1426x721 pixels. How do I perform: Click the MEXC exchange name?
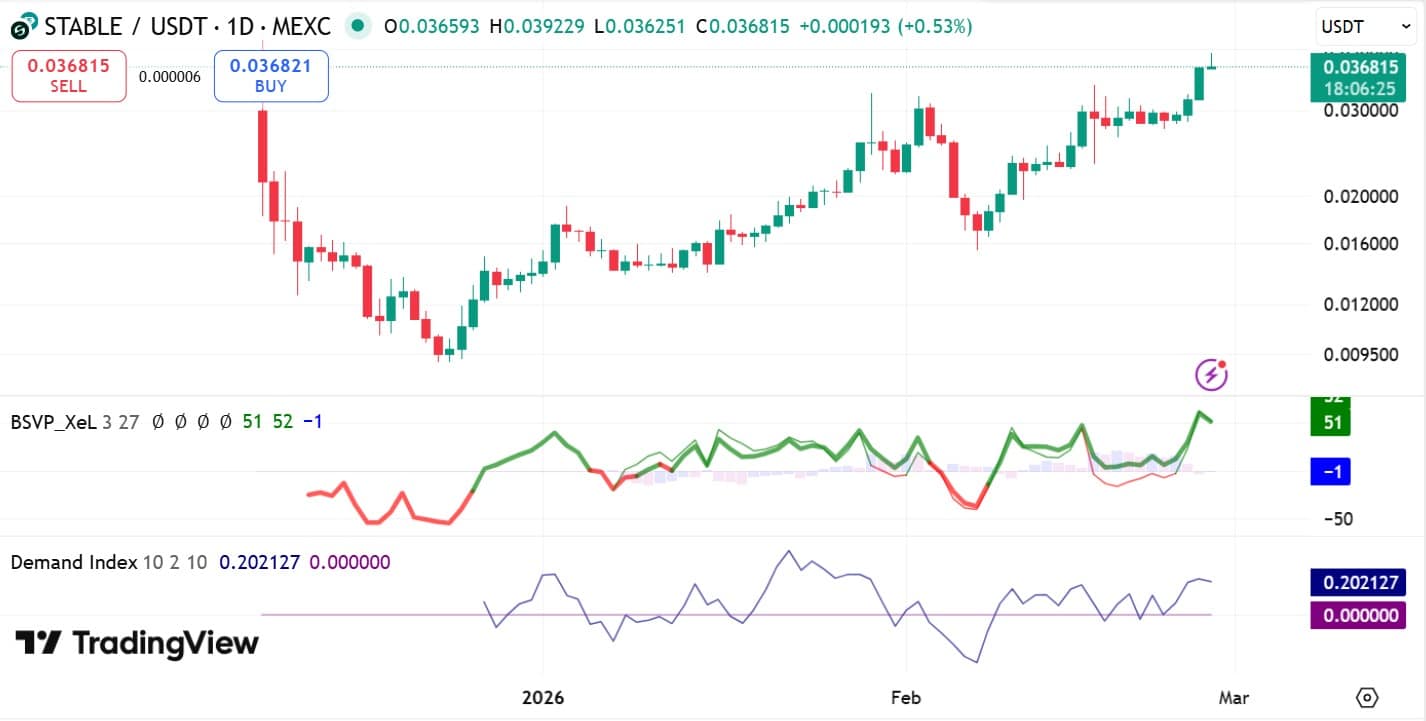click(302, 26)
